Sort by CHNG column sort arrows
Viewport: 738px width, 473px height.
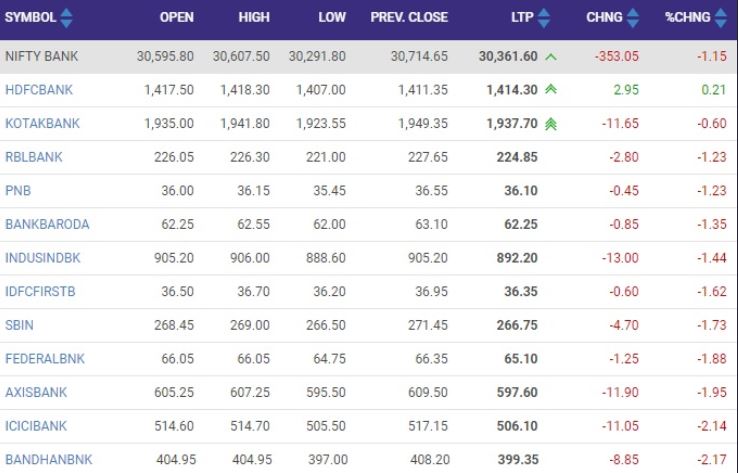(633, 18)
